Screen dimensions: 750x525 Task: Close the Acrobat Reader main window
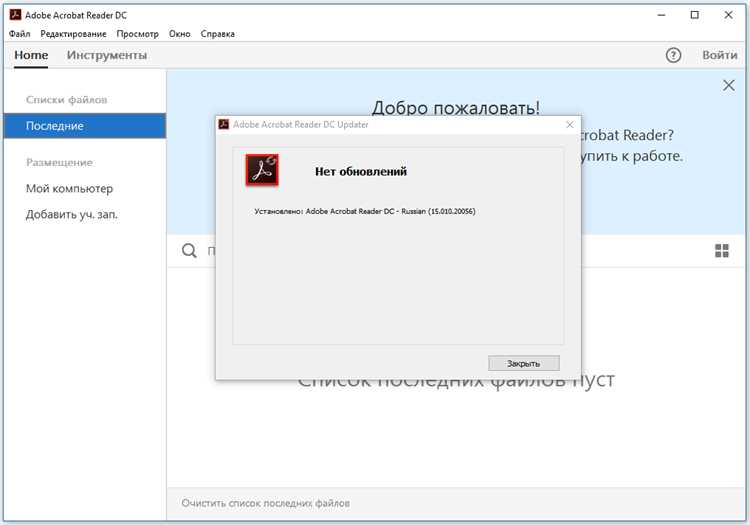click(x=728, y=15)
